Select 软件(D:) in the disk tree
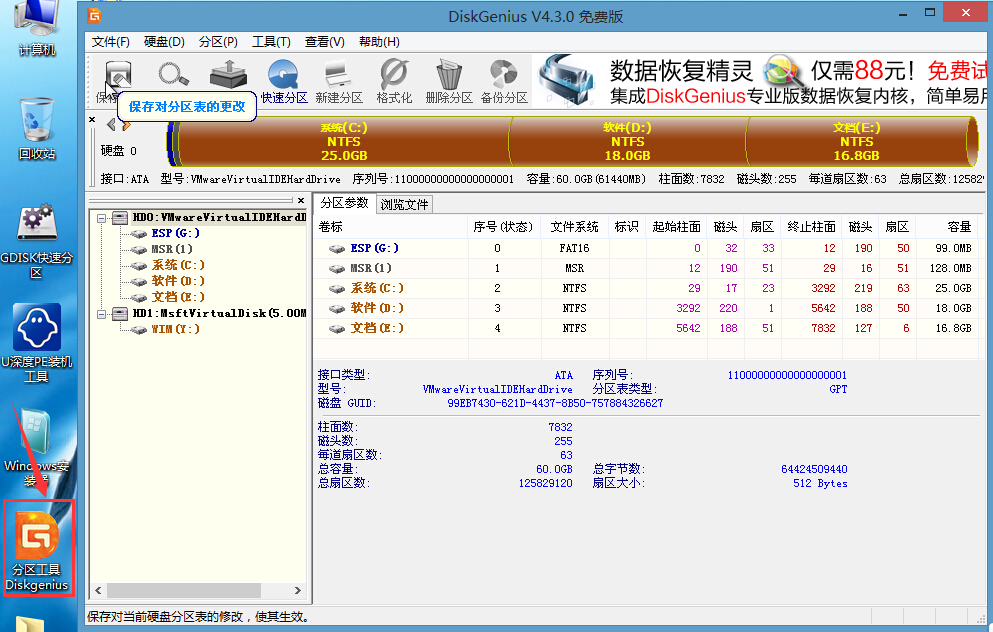 tap(178, 281)
